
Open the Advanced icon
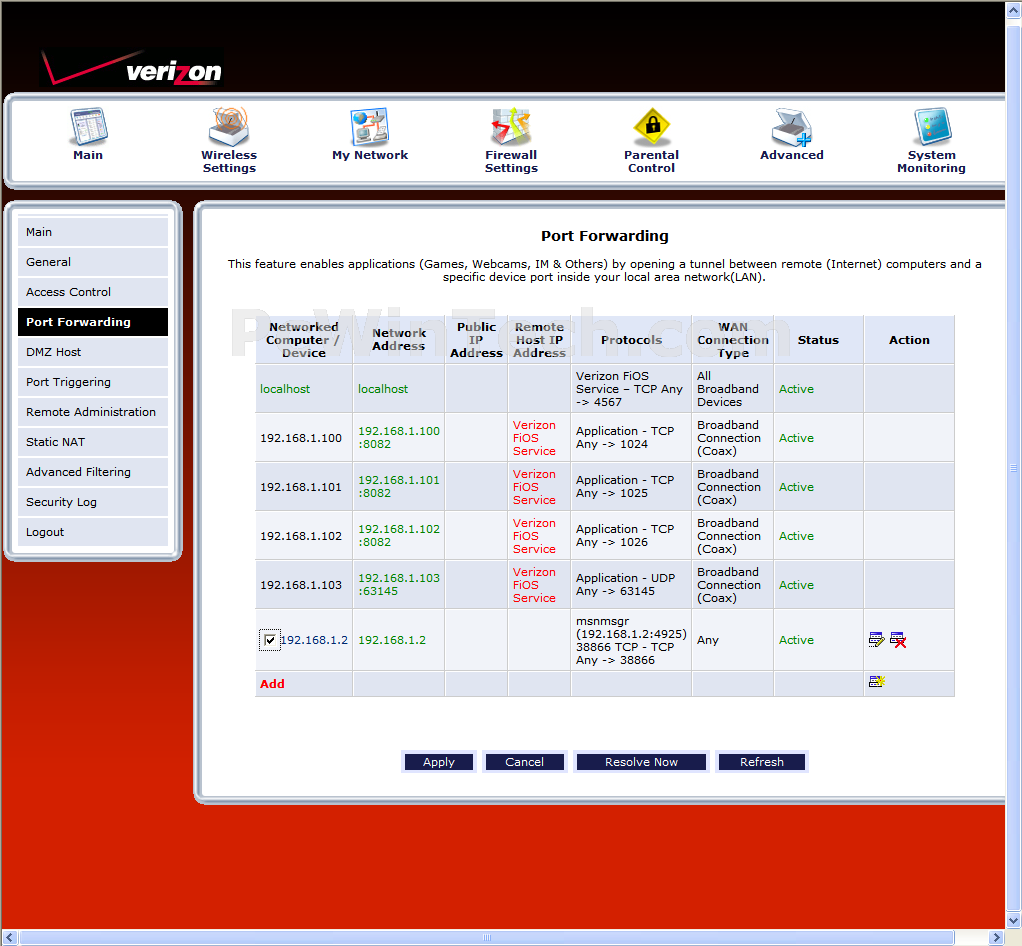point(792,126)
